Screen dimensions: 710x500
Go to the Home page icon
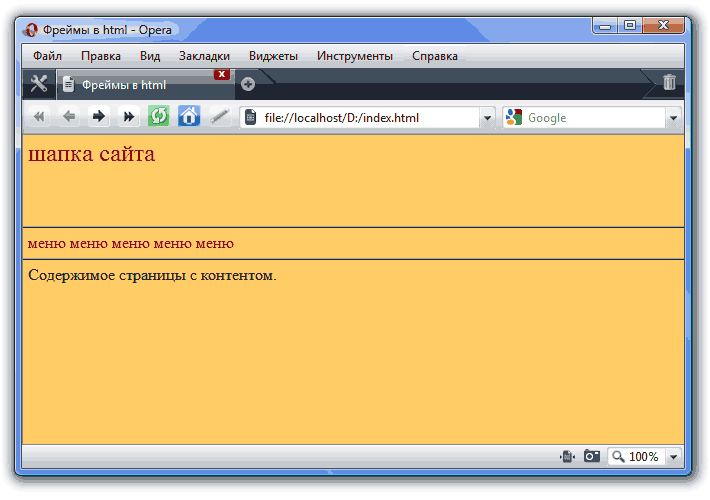point(189,117)
